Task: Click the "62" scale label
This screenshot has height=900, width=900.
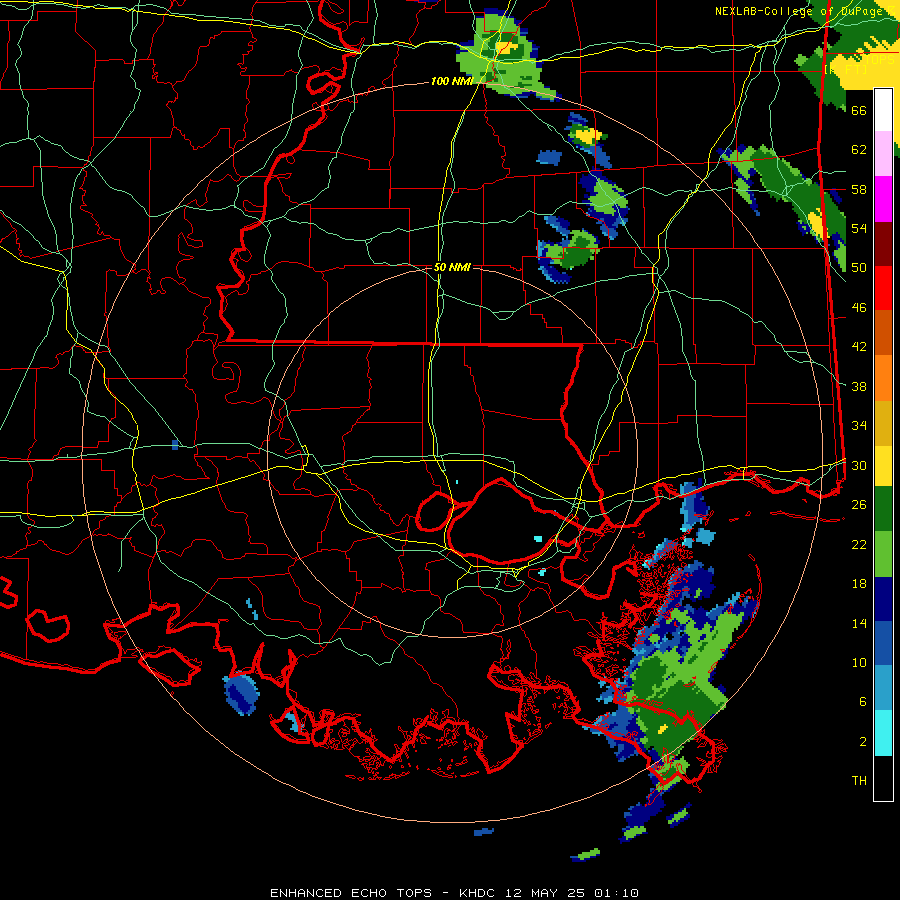Action: point(859,150)
